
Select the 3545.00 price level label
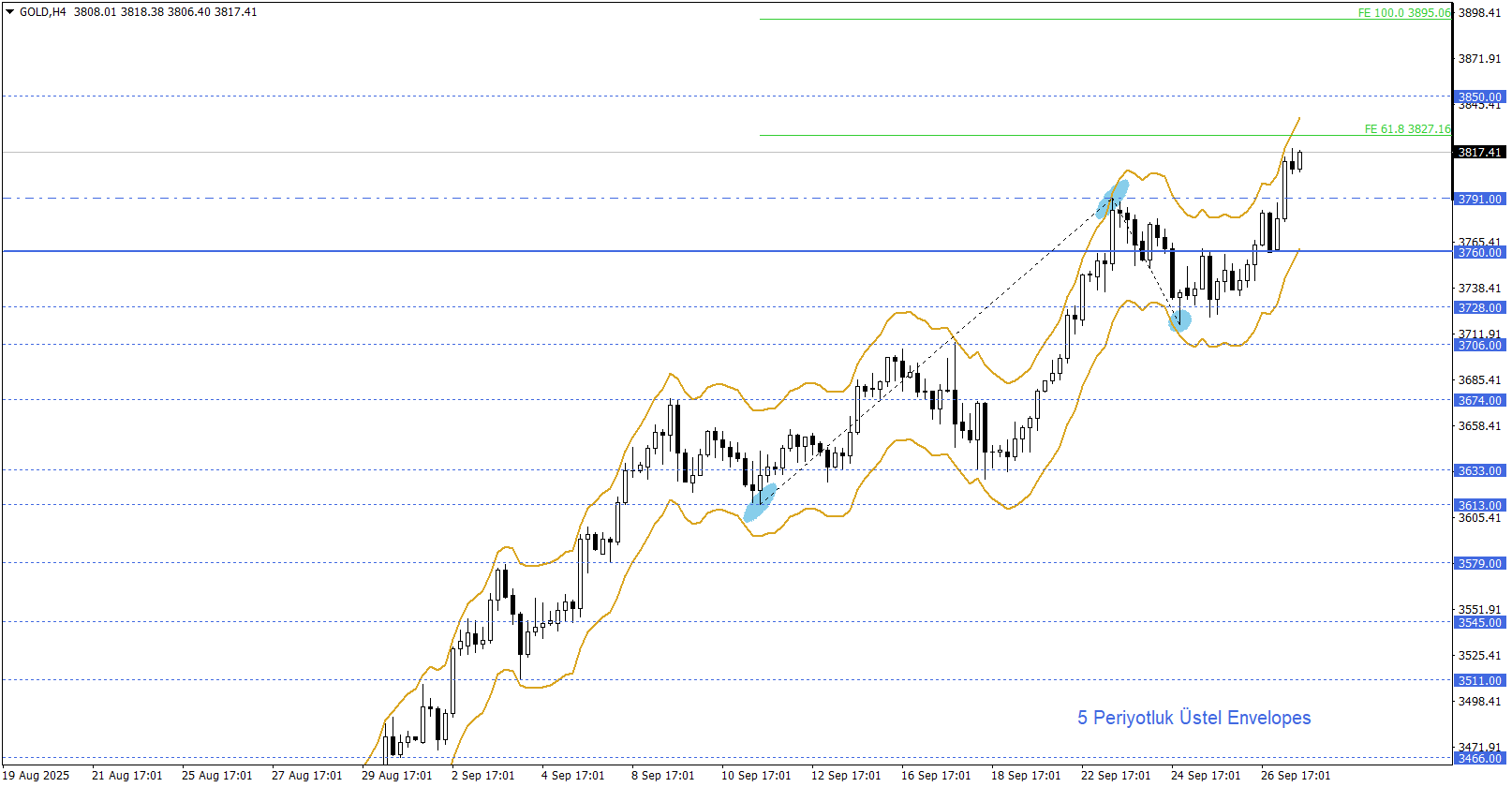[1479, 623]
